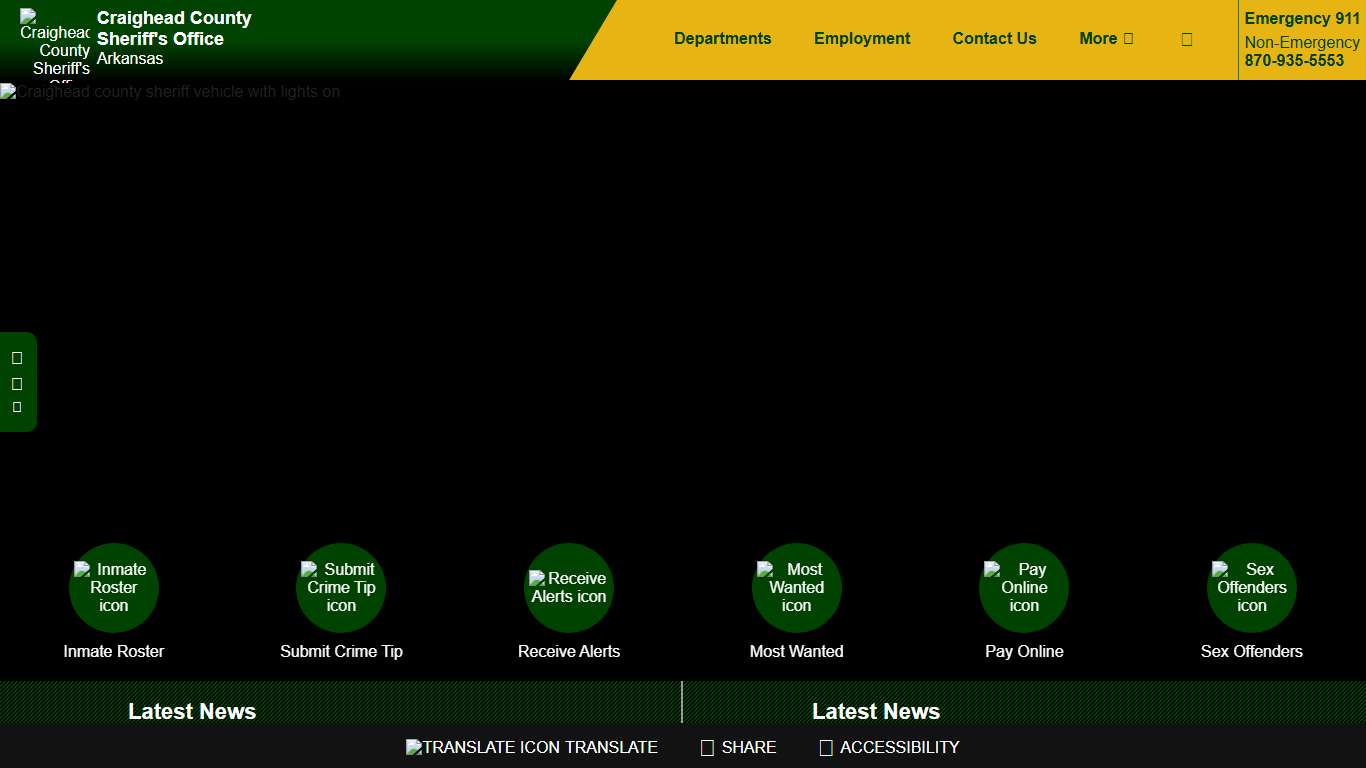Click the Pay Online circular icon
Screen dimensions: 1366x768
1024,588
